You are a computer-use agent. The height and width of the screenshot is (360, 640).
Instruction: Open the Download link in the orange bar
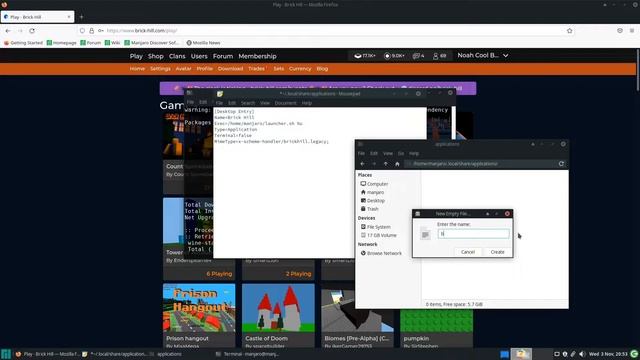click(230, 69)
